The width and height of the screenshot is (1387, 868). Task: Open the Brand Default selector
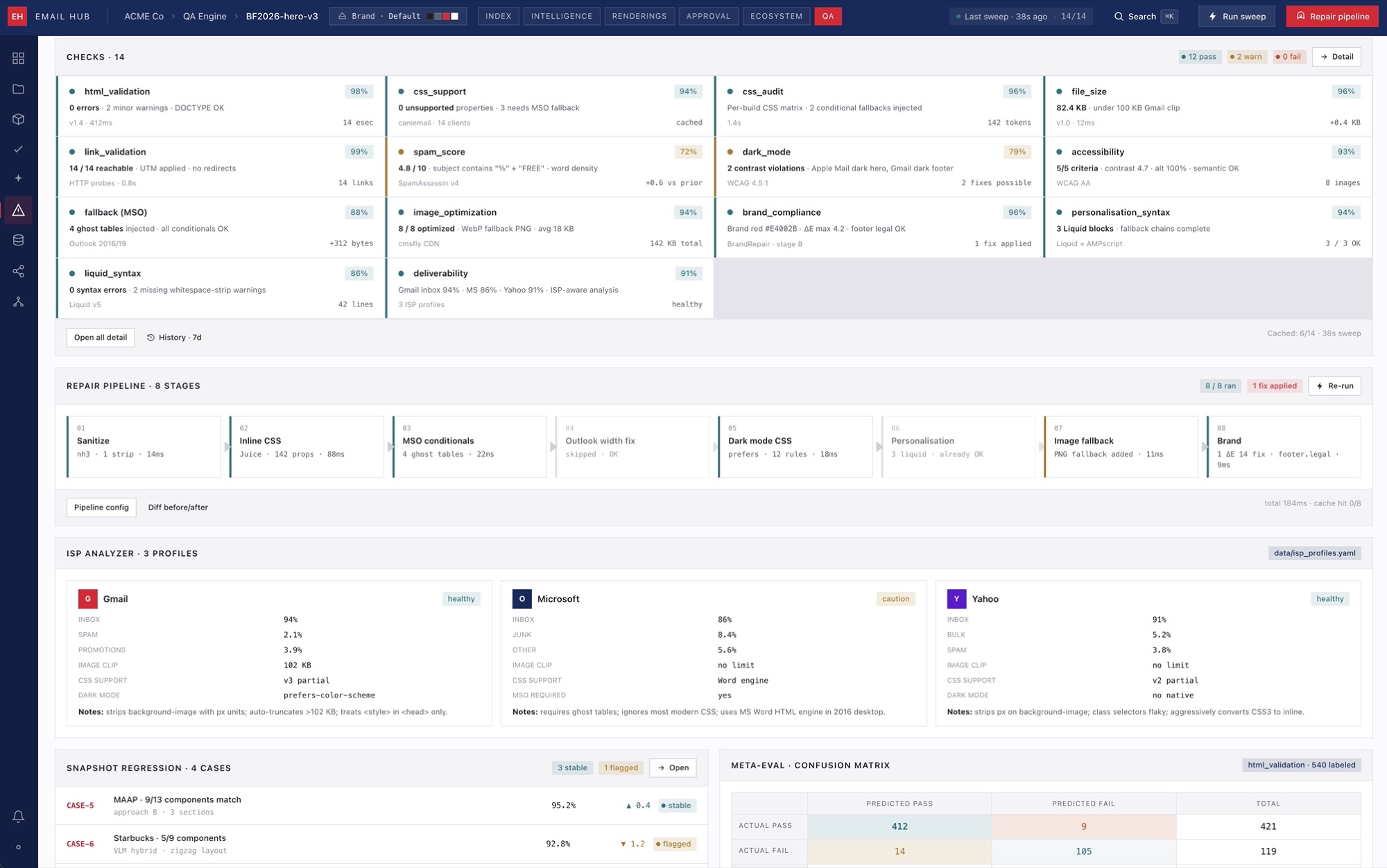398,16
